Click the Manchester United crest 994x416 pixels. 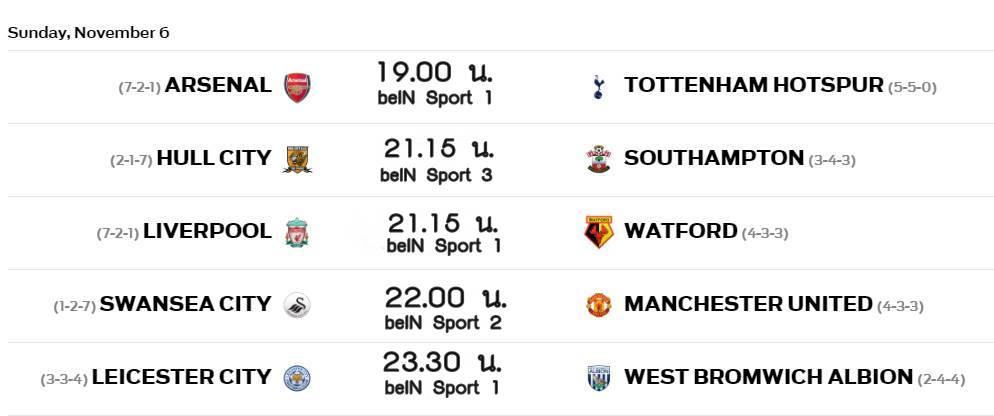point(598,305)
